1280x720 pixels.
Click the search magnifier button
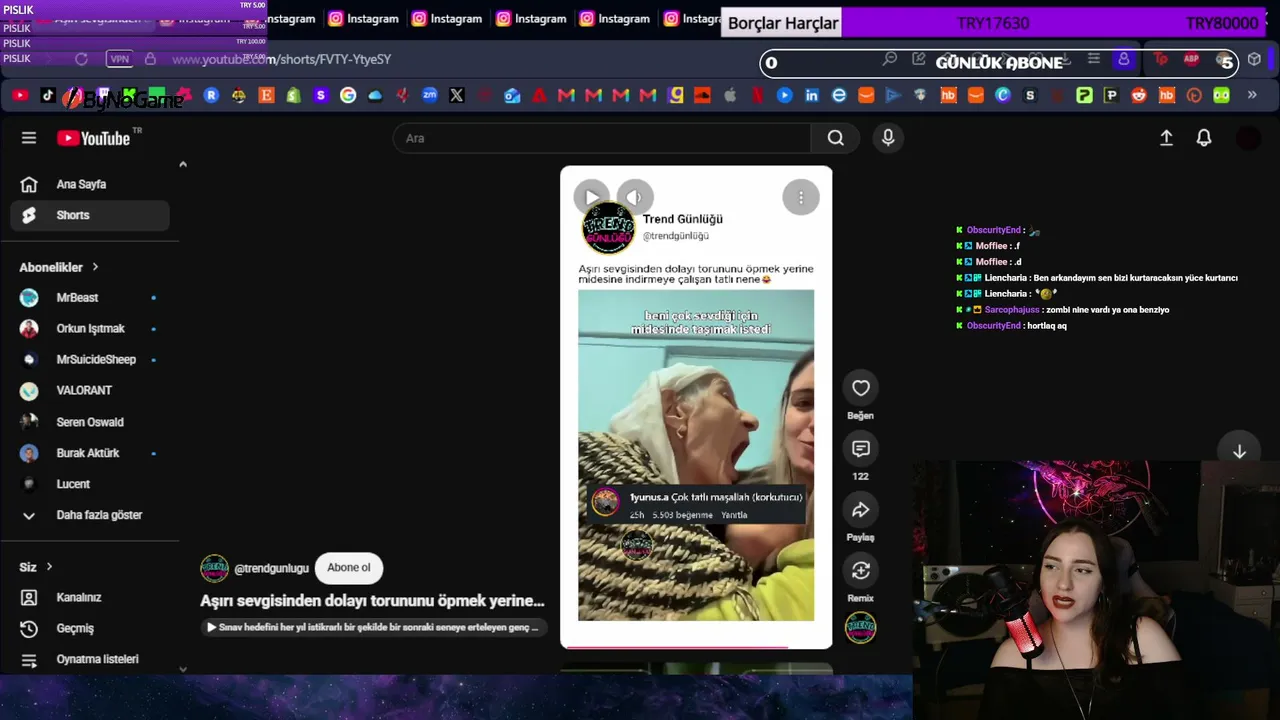tap(836, 138)
